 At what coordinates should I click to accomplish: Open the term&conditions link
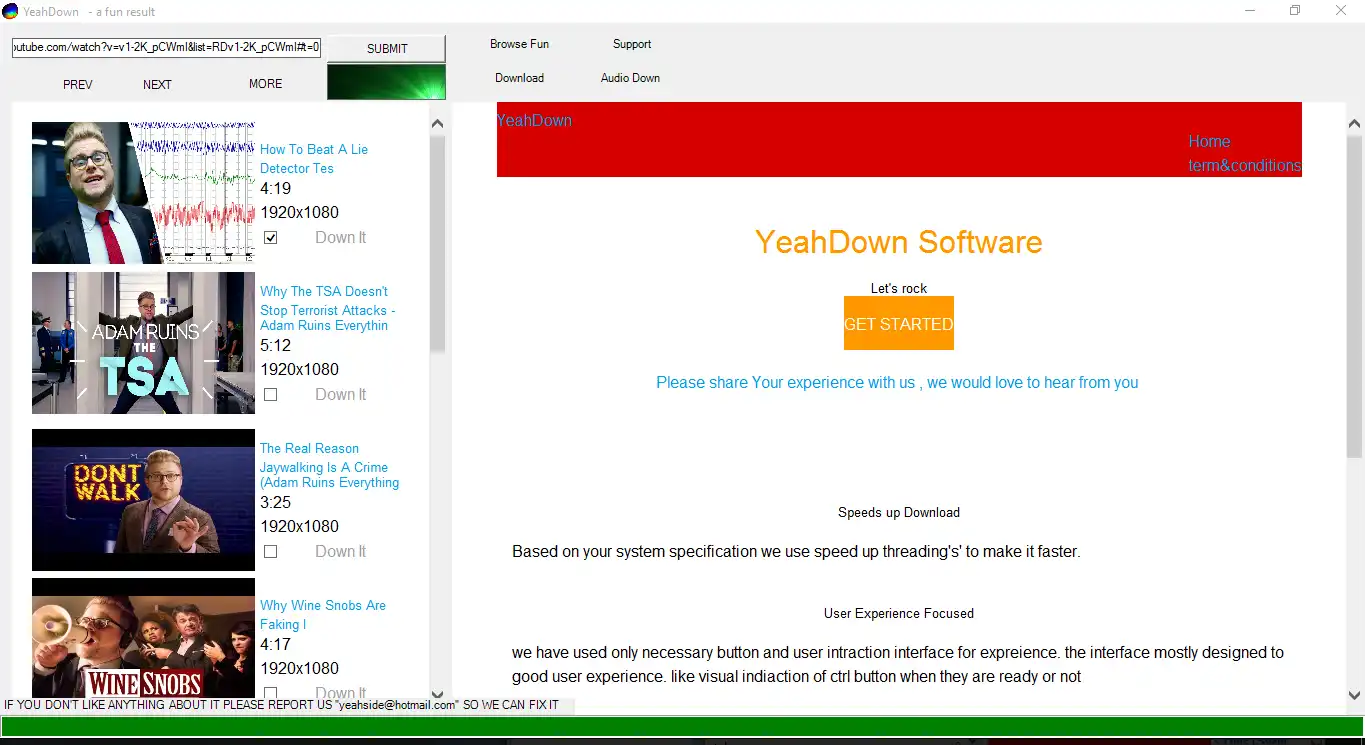1244,166
